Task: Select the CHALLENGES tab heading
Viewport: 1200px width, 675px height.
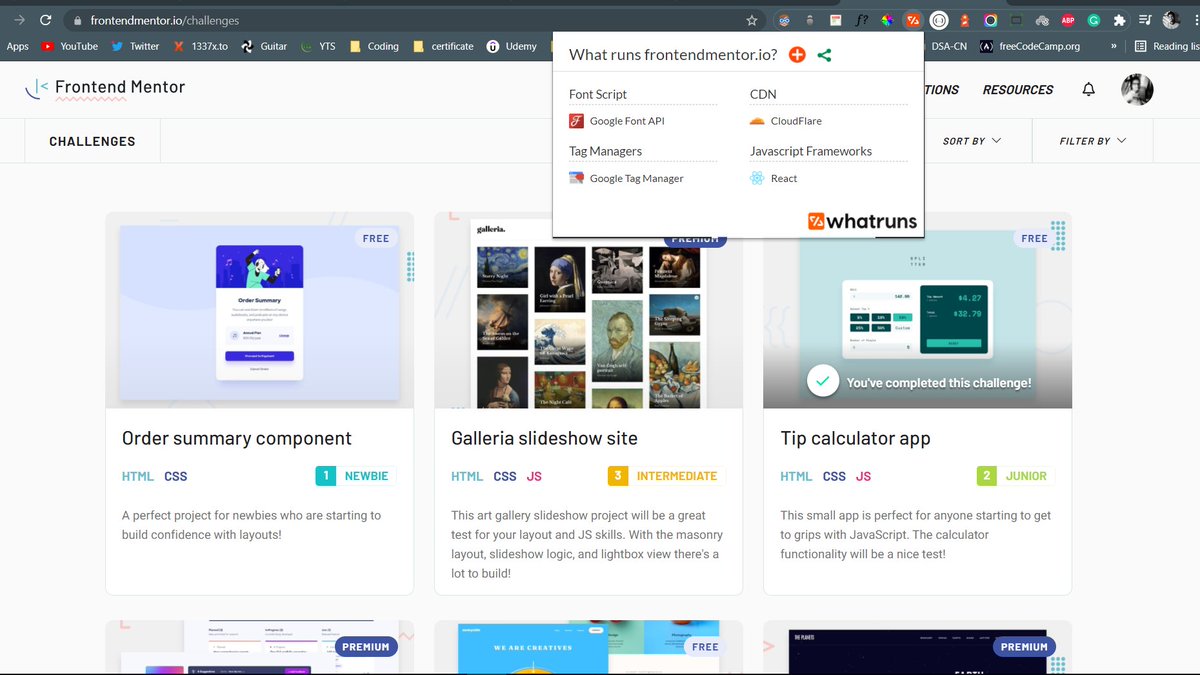Action: pyautogui.click(x=92, y=141)
